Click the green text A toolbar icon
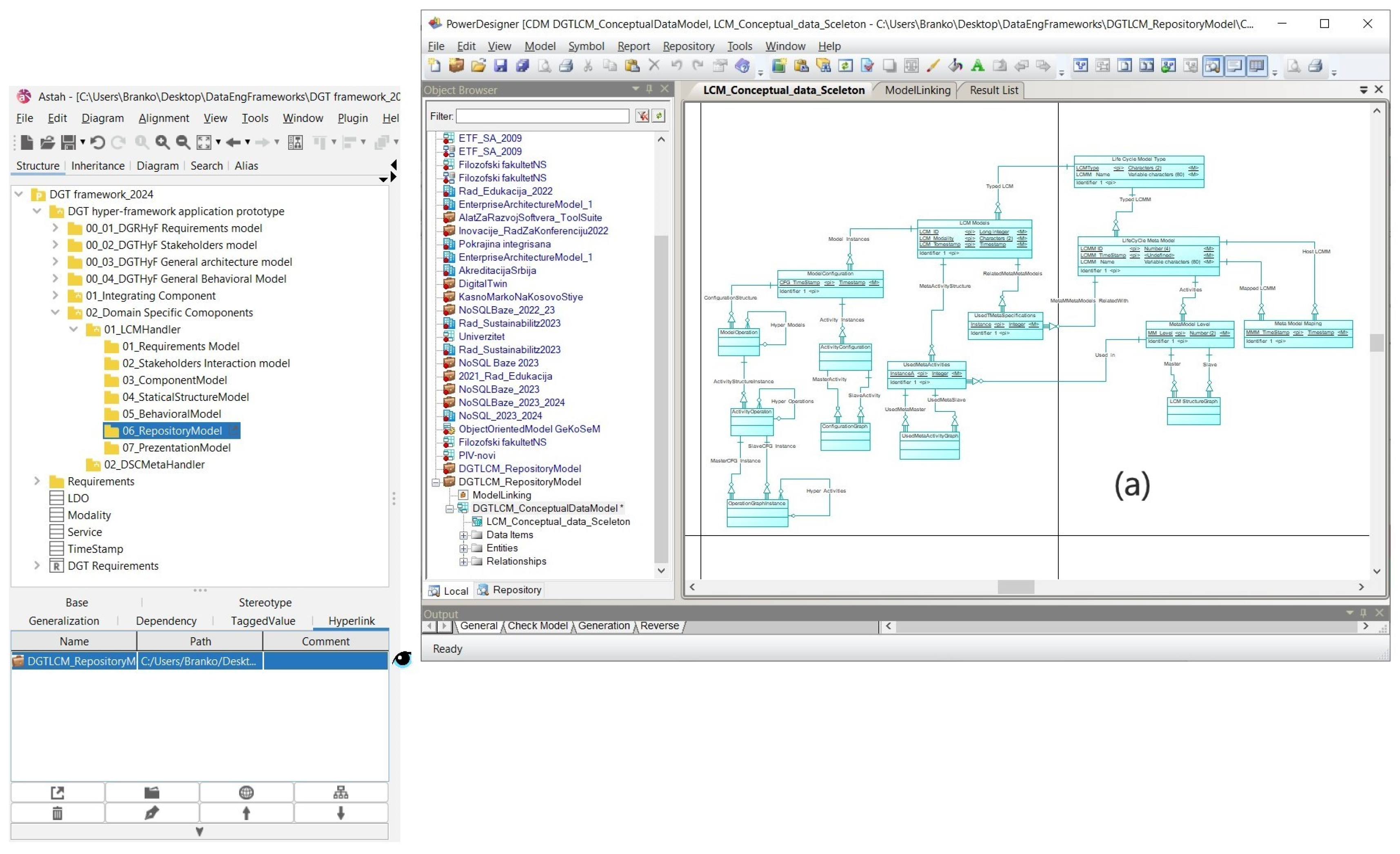Image resolution: width=1400 pixels, height=854 pixels. point(977,66)
